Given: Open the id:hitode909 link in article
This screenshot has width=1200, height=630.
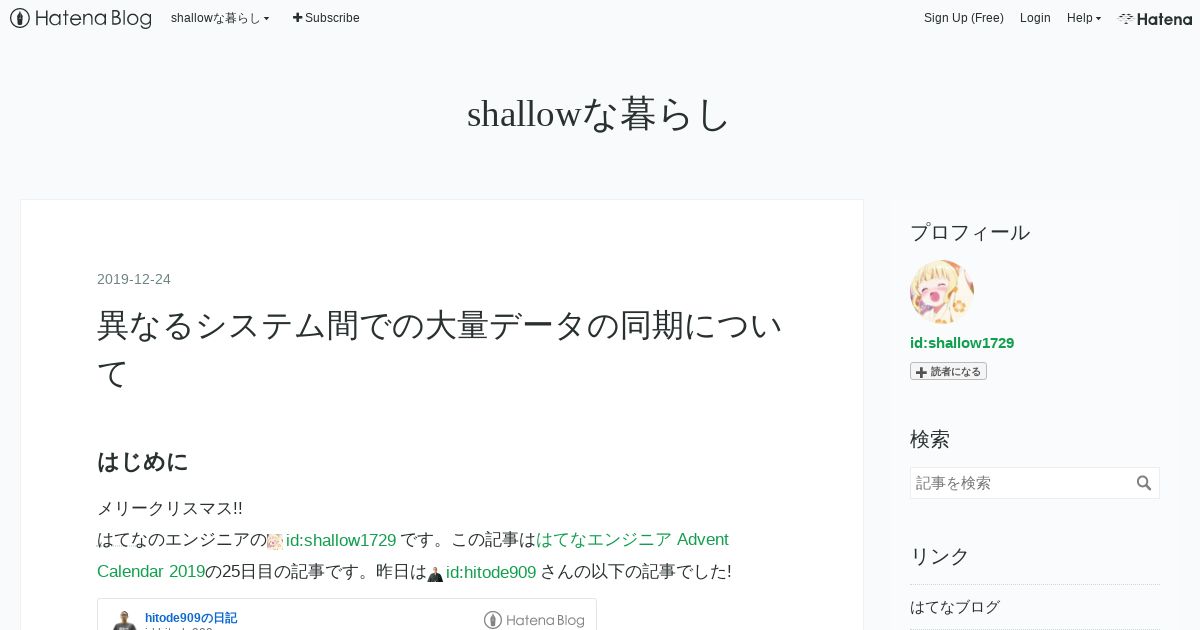Looking at the screenshot, I should [x=491, y=572].
